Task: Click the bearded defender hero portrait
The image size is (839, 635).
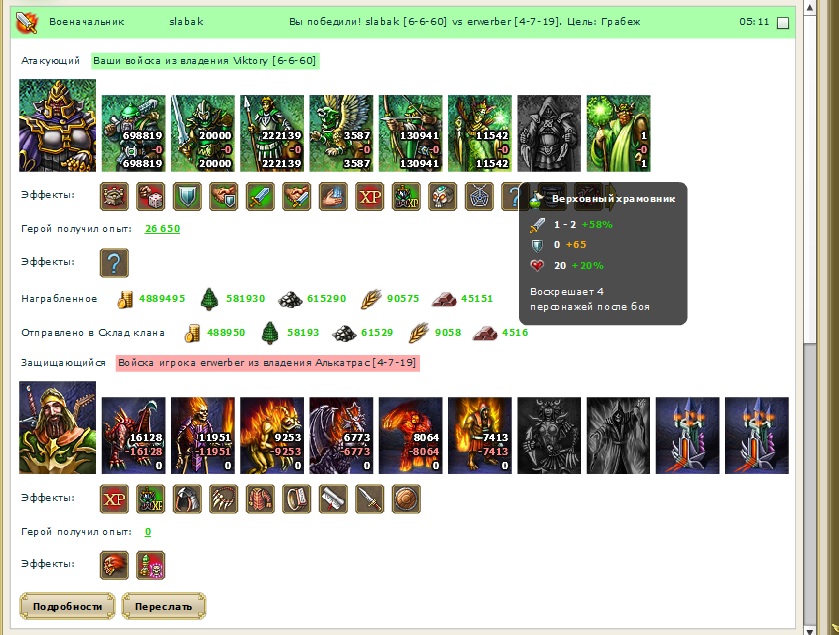Action: (58, 427)
